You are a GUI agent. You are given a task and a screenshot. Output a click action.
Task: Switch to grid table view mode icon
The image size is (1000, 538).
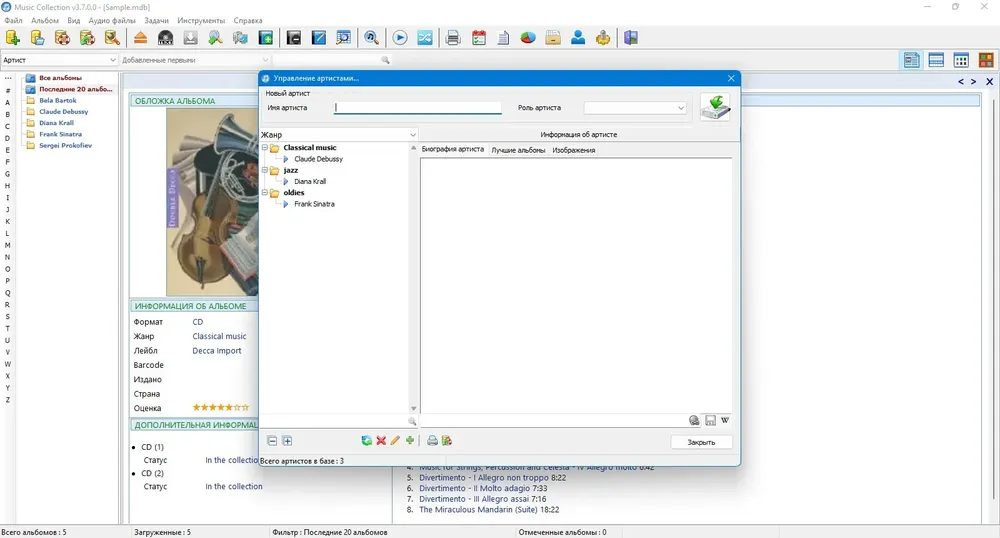[x=961, y=60]
